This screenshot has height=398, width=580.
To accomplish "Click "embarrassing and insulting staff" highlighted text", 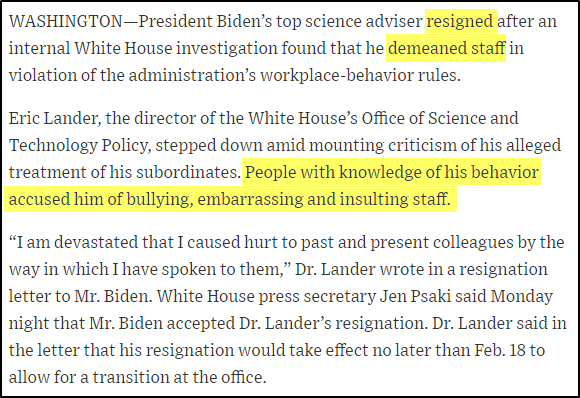I will point(324,199).
